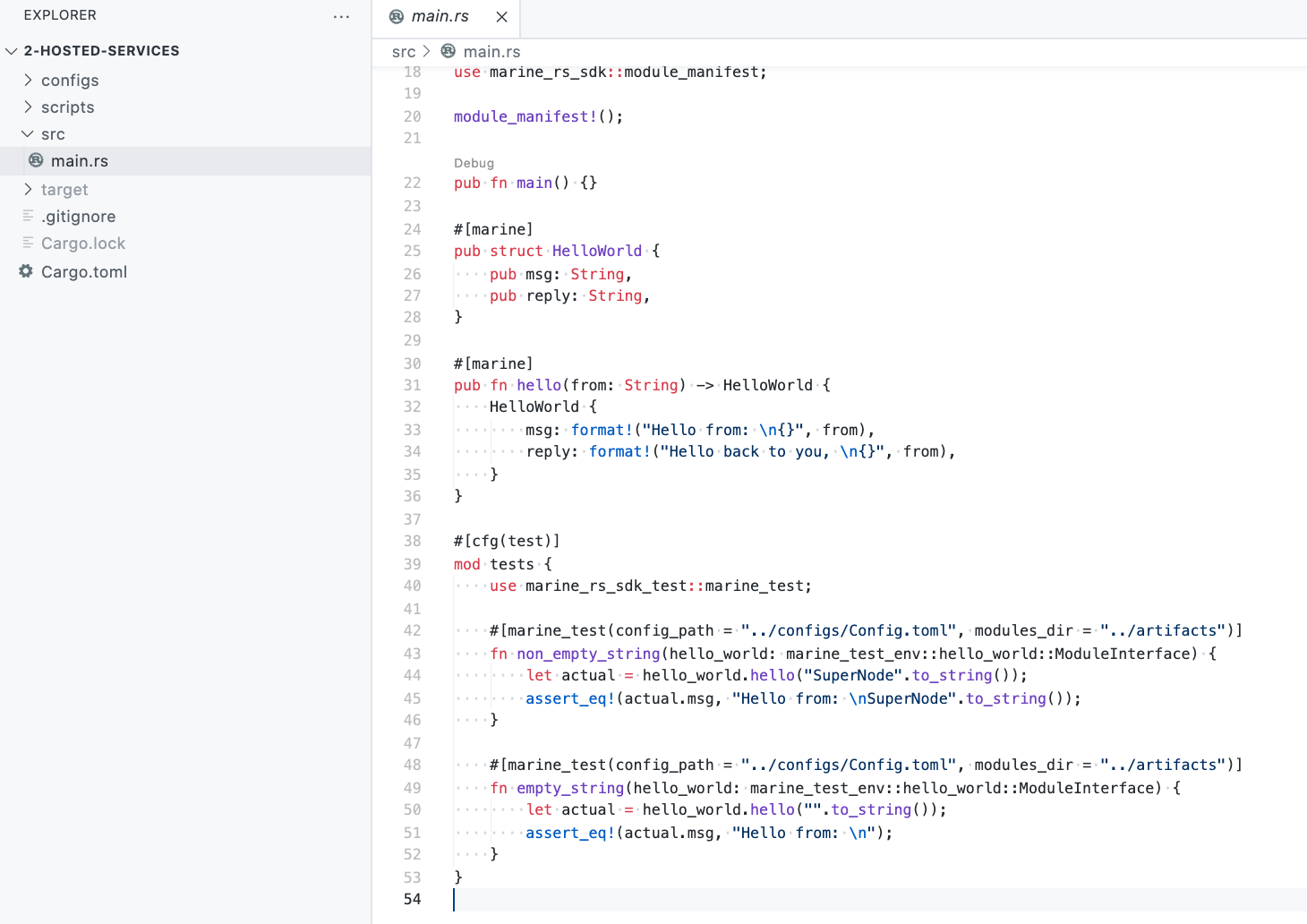The image size is (1307, 924).
Task: Collapse the 2-HOSTED-SERVICES root folder
Action: click(x=12, y=51)
